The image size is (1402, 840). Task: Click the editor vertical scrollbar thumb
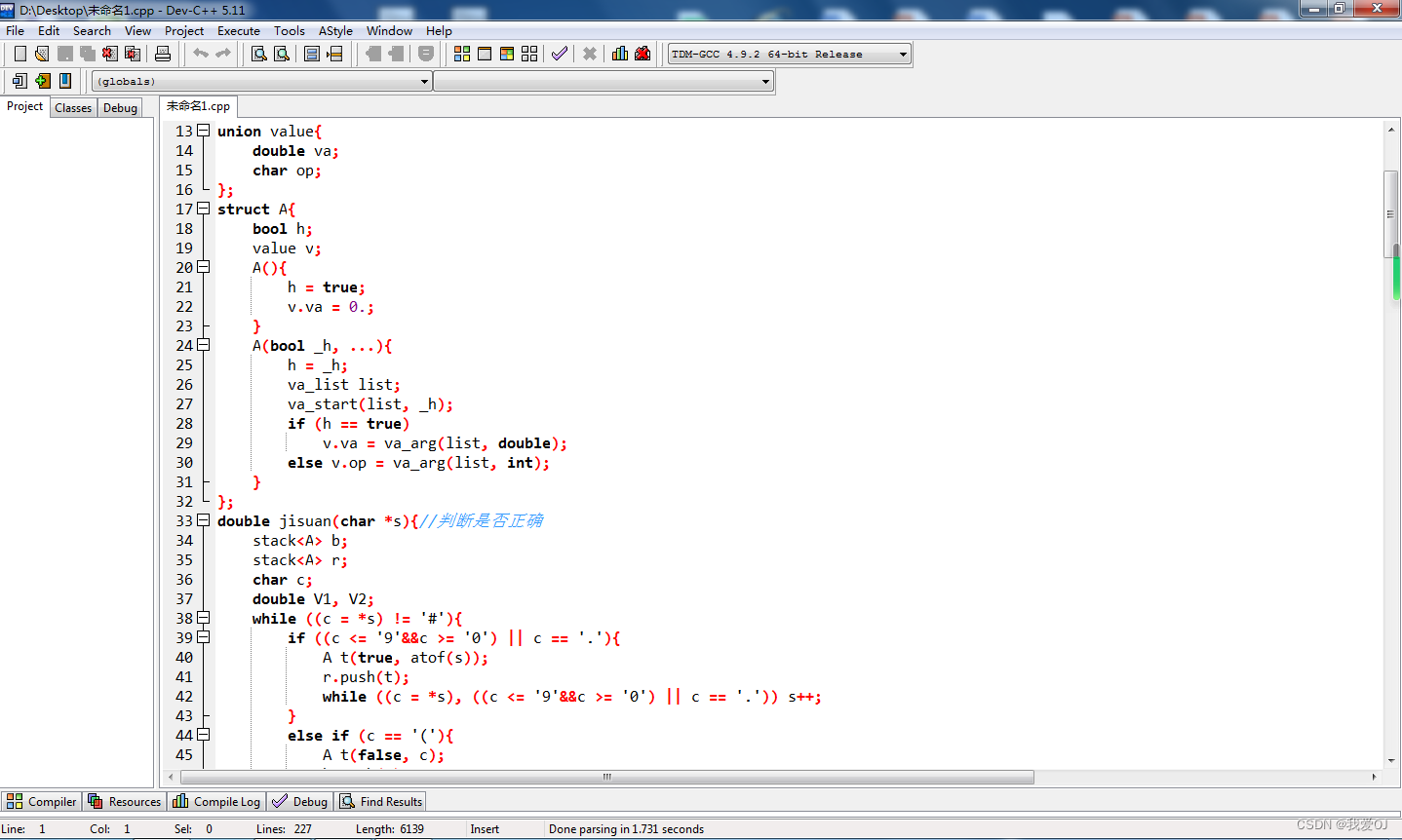tap(1391, 214)
